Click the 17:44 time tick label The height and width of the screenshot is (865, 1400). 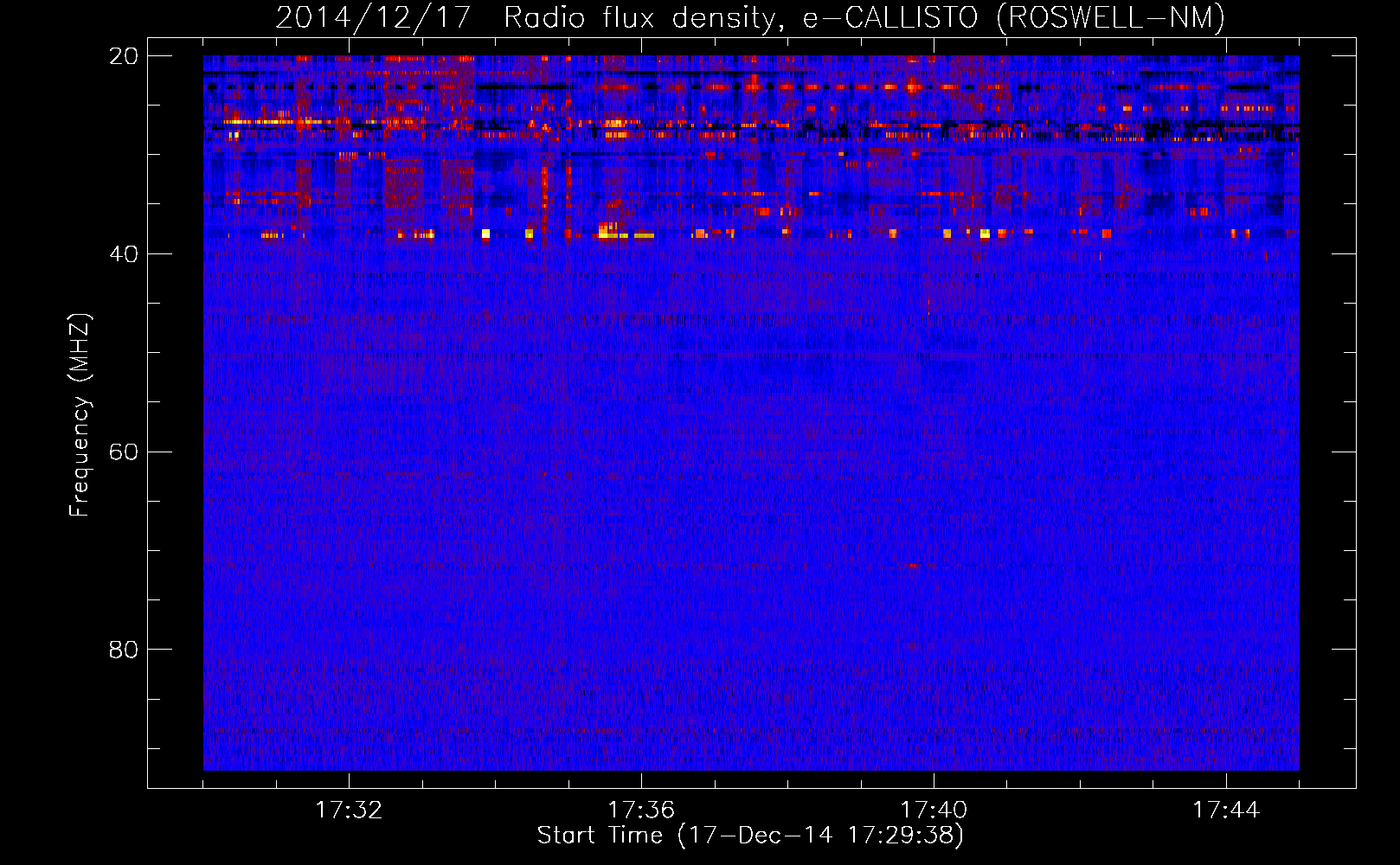(x=1226, y=811)
